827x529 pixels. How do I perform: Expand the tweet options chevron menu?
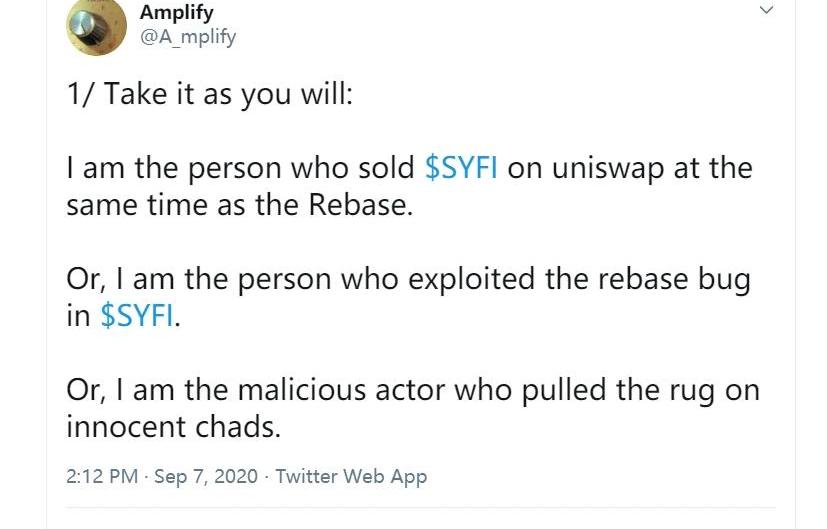pyautogui.click(x=766, y=9)
